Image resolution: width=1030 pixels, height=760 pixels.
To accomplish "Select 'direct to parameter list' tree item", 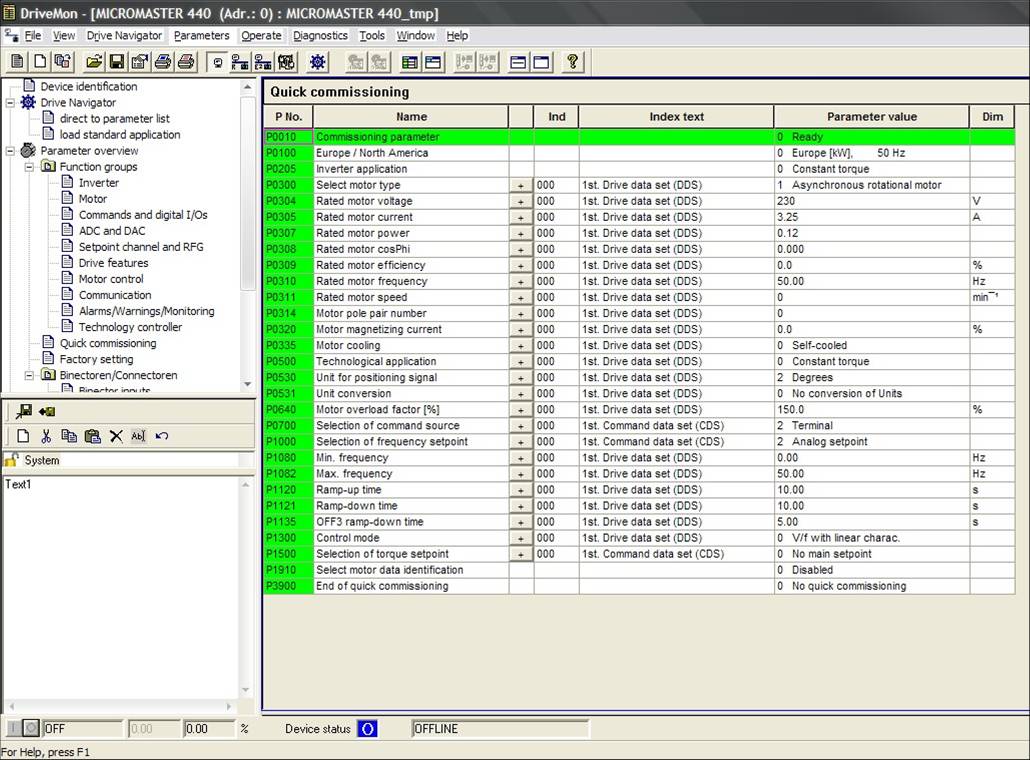I will (115, 119).
